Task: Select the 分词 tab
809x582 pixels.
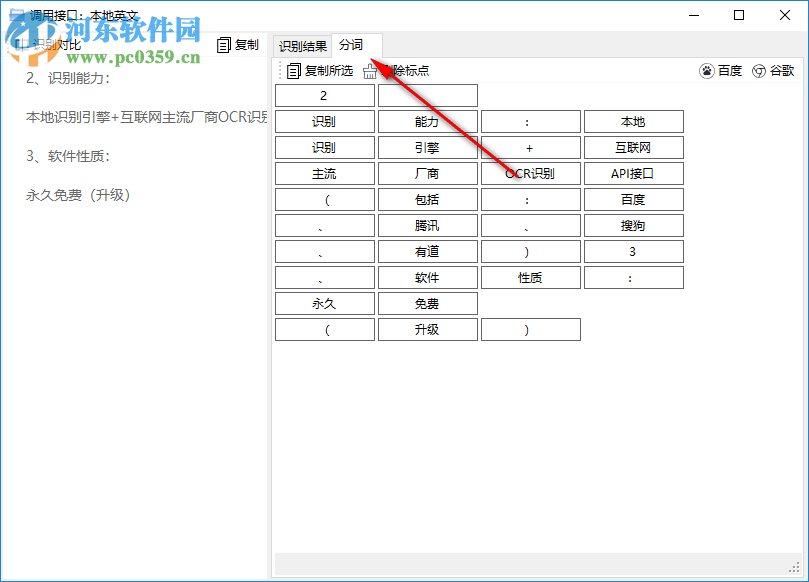Action: tap(352, 45)
